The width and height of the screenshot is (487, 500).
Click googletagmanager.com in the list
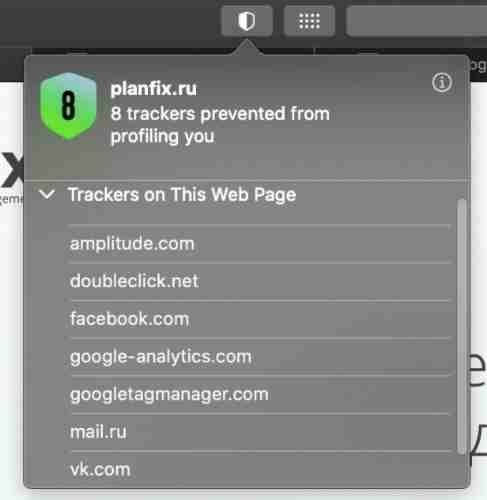pyautogui.click(x=260, y=395)
